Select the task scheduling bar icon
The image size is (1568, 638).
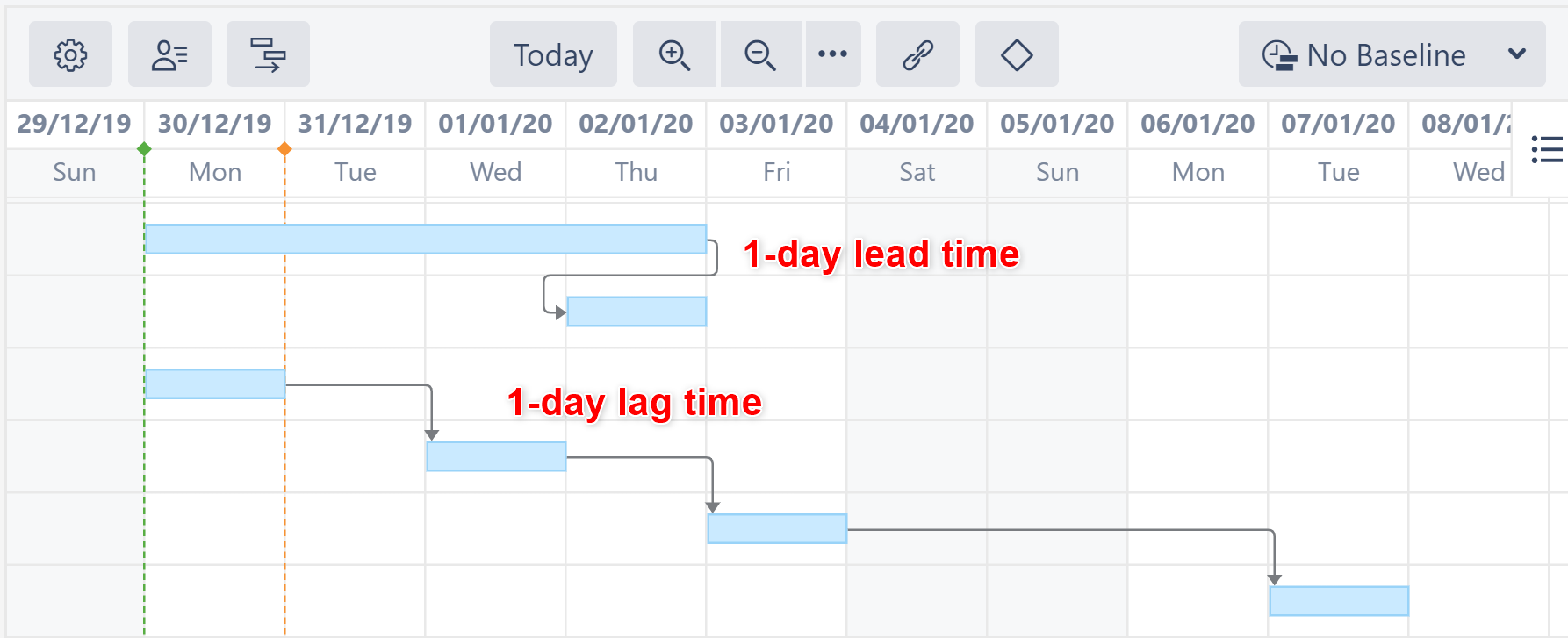pos(268,54)
